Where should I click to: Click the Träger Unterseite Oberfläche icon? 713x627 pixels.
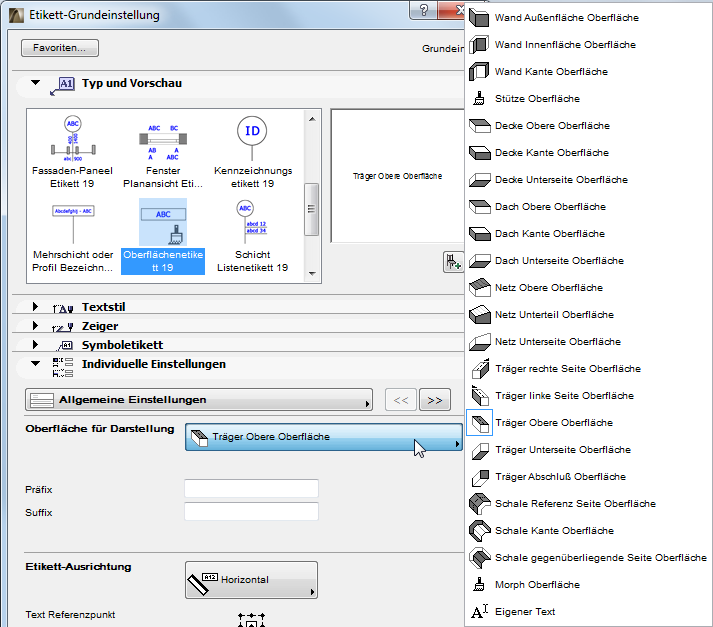pyautogui.click(x=480, y=450)
